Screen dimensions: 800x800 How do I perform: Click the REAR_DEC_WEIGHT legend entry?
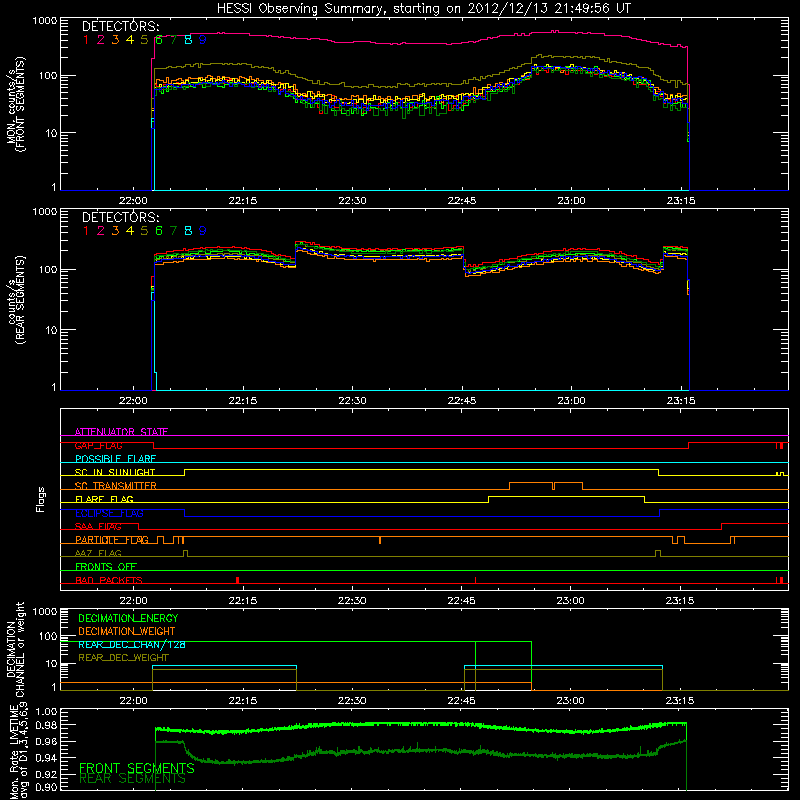point(123,658)
